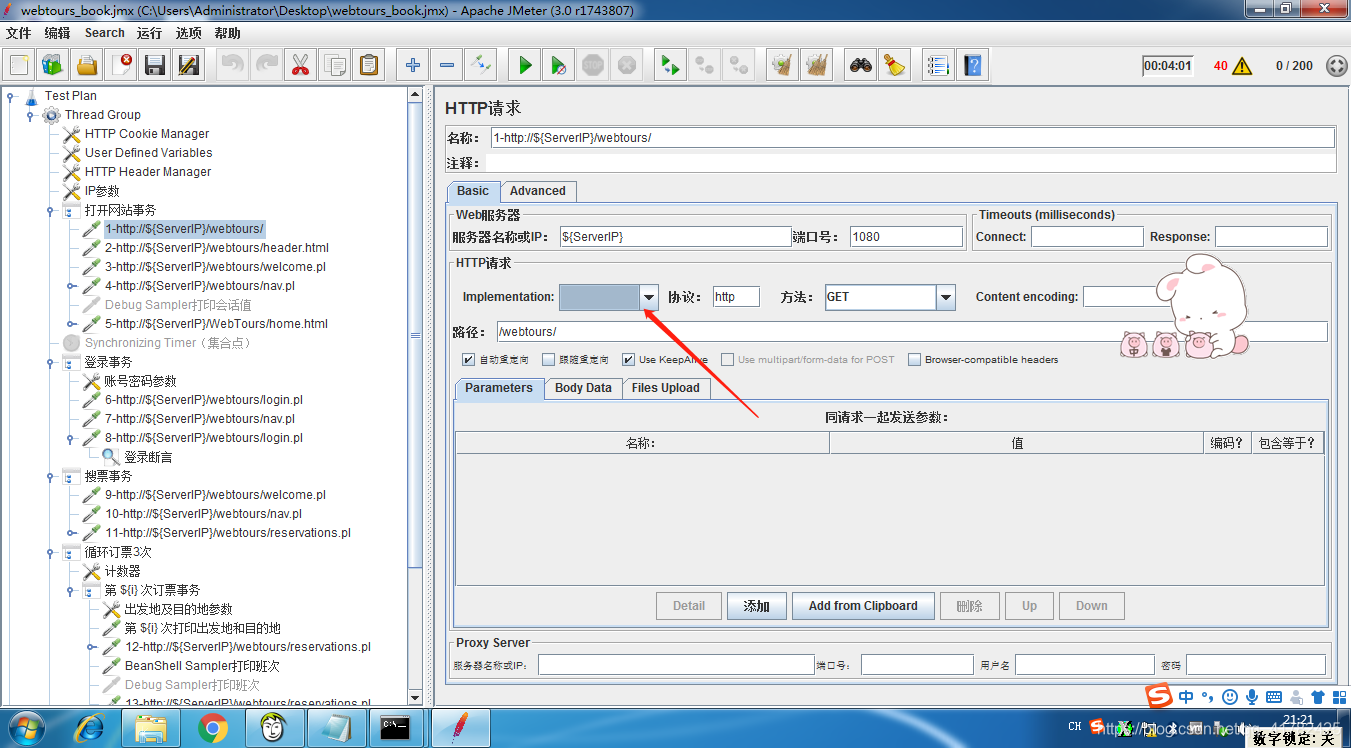Switch to the Advanced tab
This screenshot has width=1351, height=748.
point(538,191)
